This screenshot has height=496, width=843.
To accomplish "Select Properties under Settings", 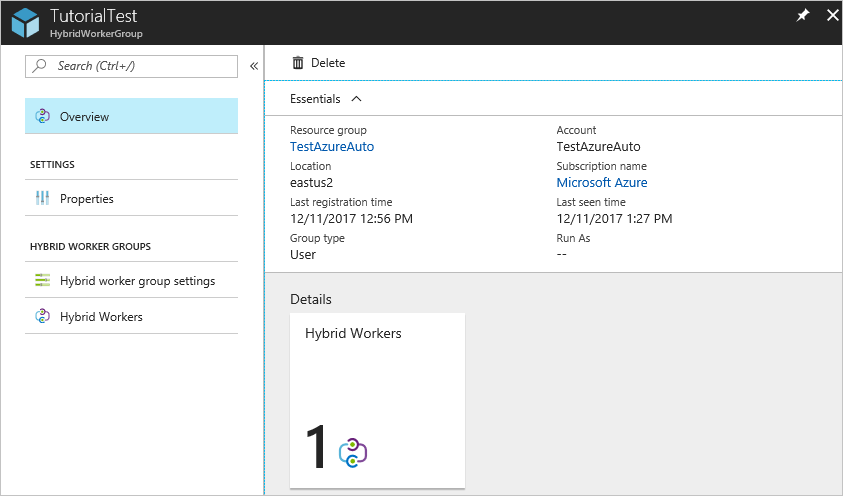I will [x=87, y=199].
